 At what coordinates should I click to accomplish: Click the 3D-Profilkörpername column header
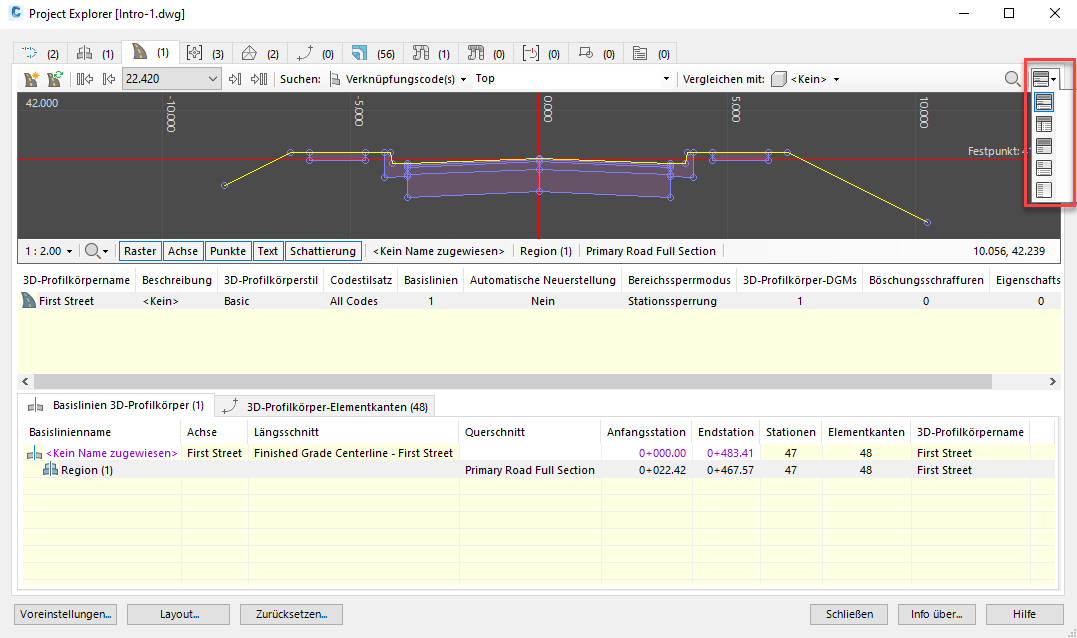76,280
